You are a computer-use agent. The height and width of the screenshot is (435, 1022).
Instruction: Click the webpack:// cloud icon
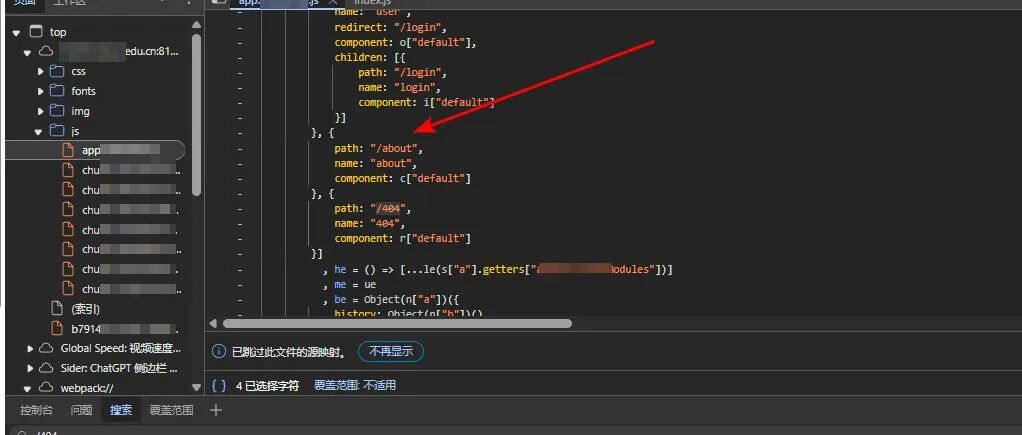pos(46,387)
